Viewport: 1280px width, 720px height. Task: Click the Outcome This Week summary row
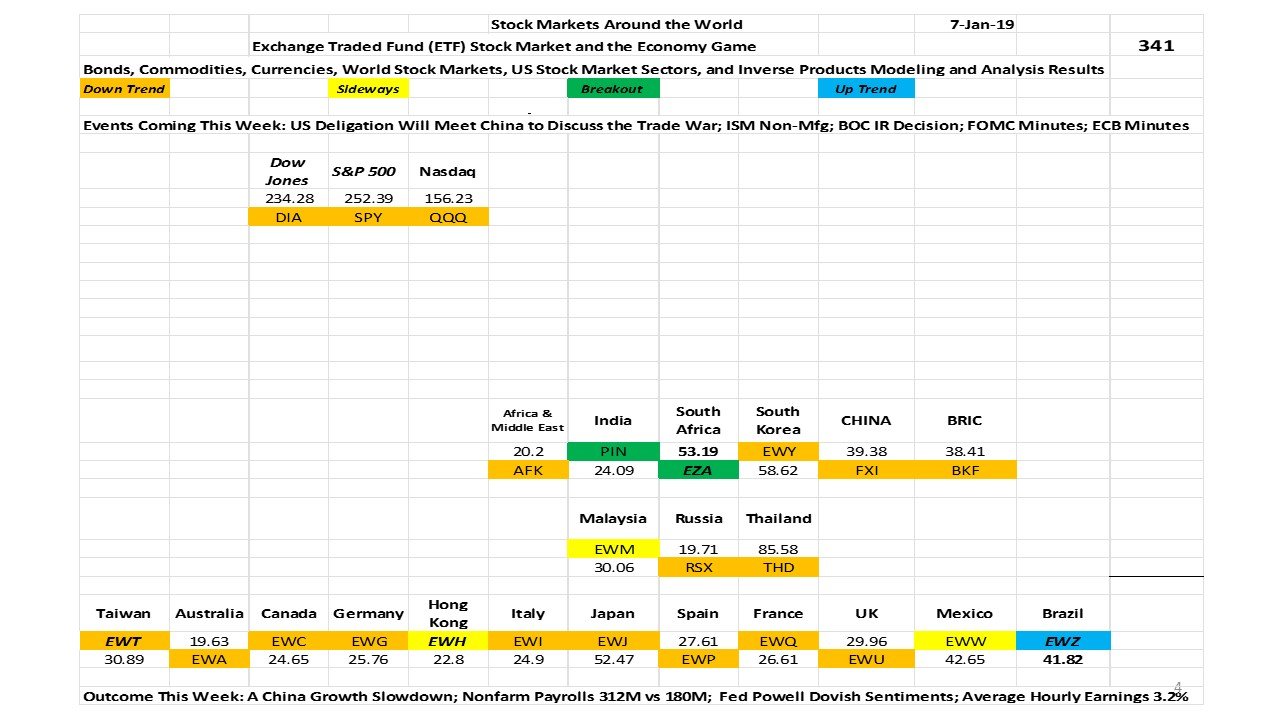coord(636,695)
